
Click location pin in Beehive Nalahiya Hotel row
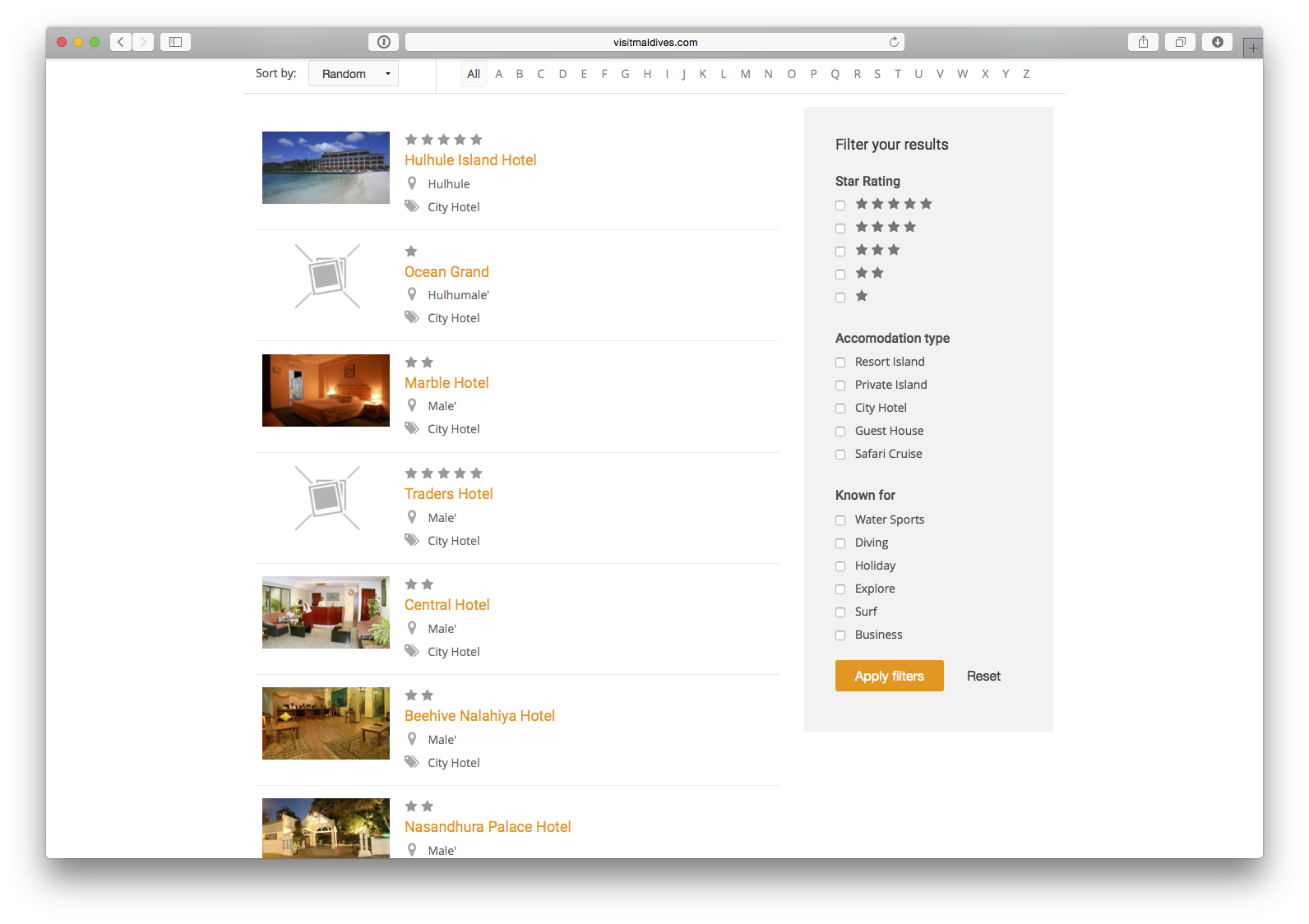click(412, 739)
